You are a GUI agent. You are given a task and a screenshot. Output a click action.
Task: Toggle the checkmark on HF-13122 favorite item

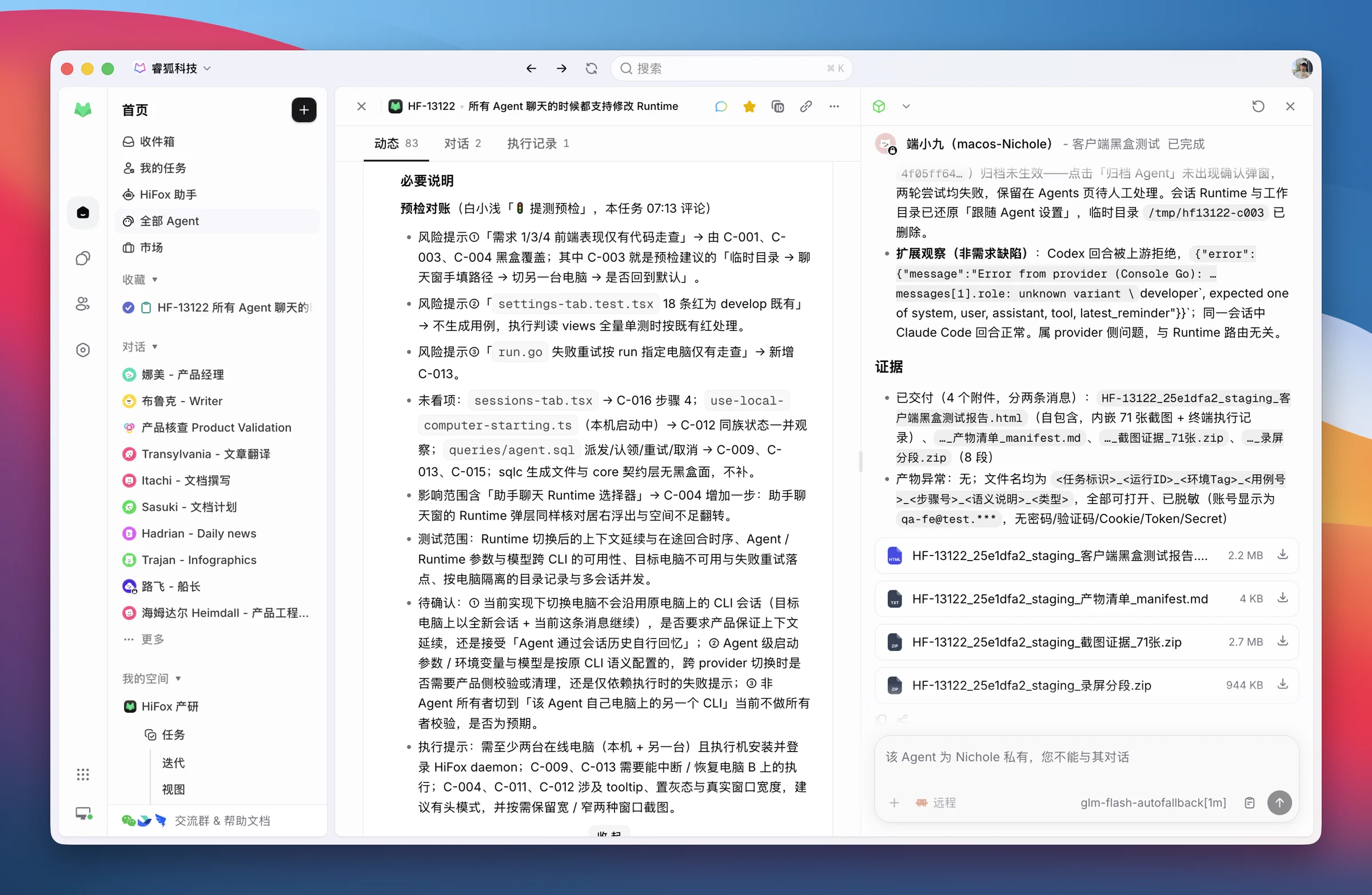click(129, 307)
